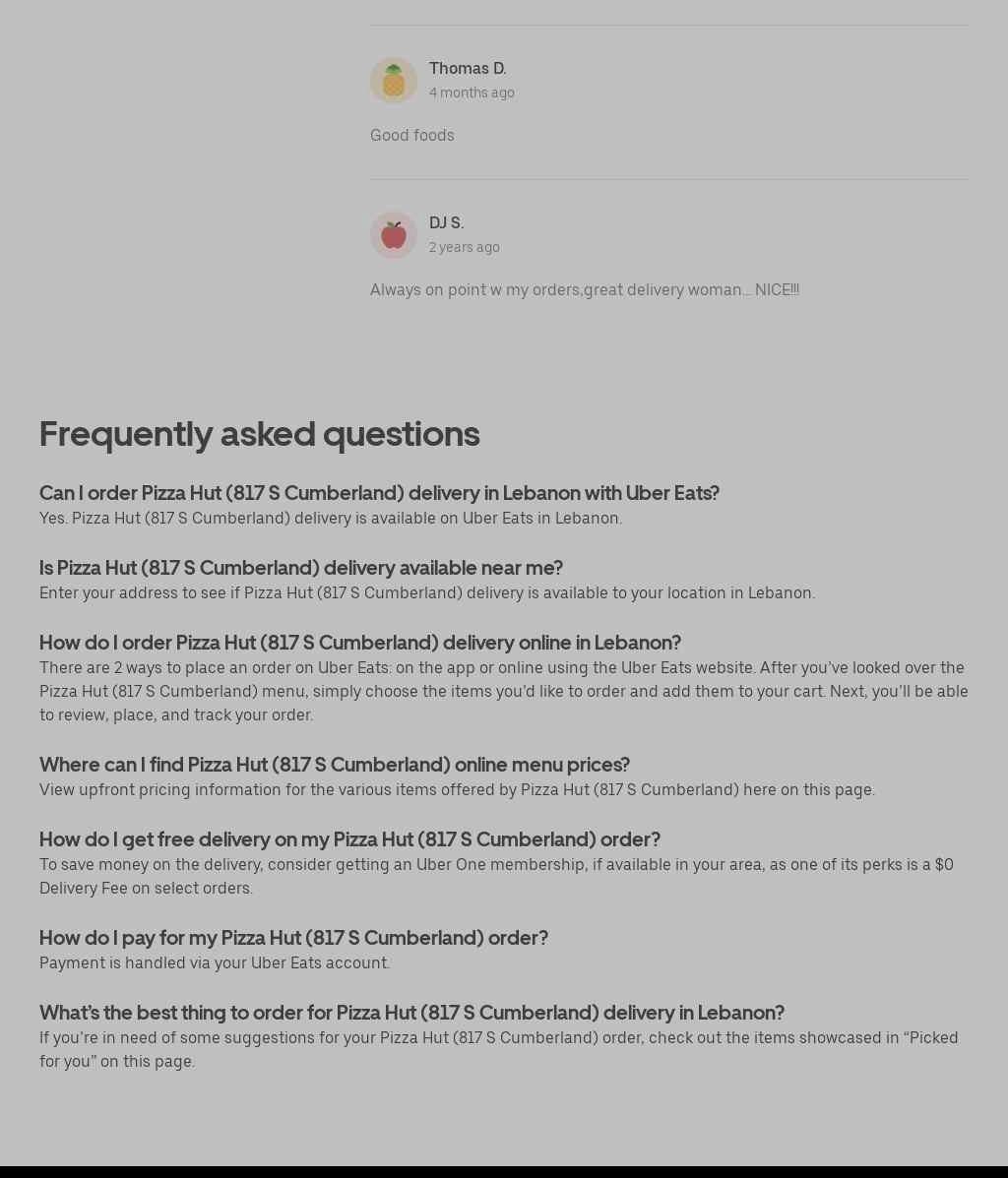Select 'How do I get free delivery' question
1008x1178 pixels.
point(349,839)
